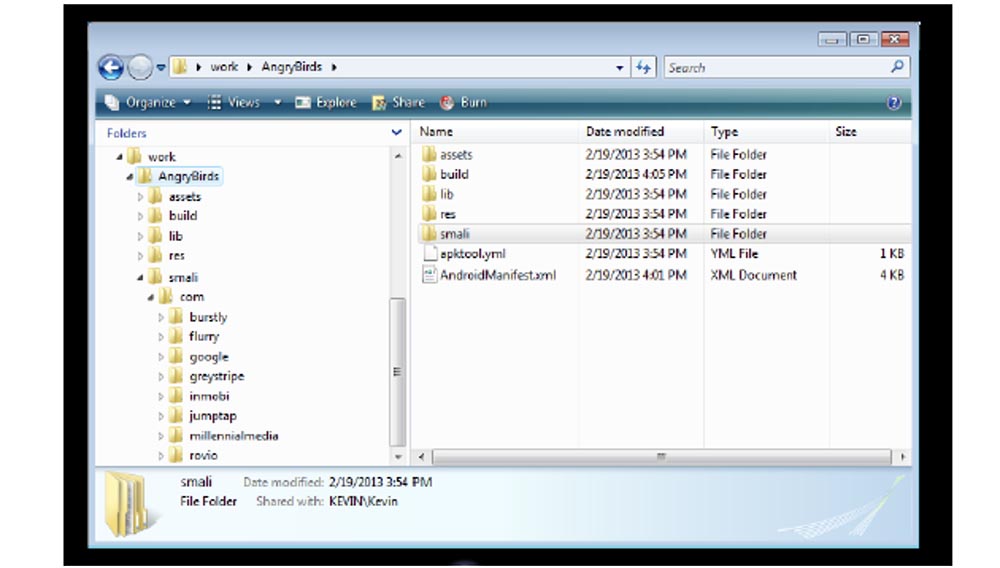1000x568 pixels.
Task: Select com folder in tree
Action: (191, 297)
